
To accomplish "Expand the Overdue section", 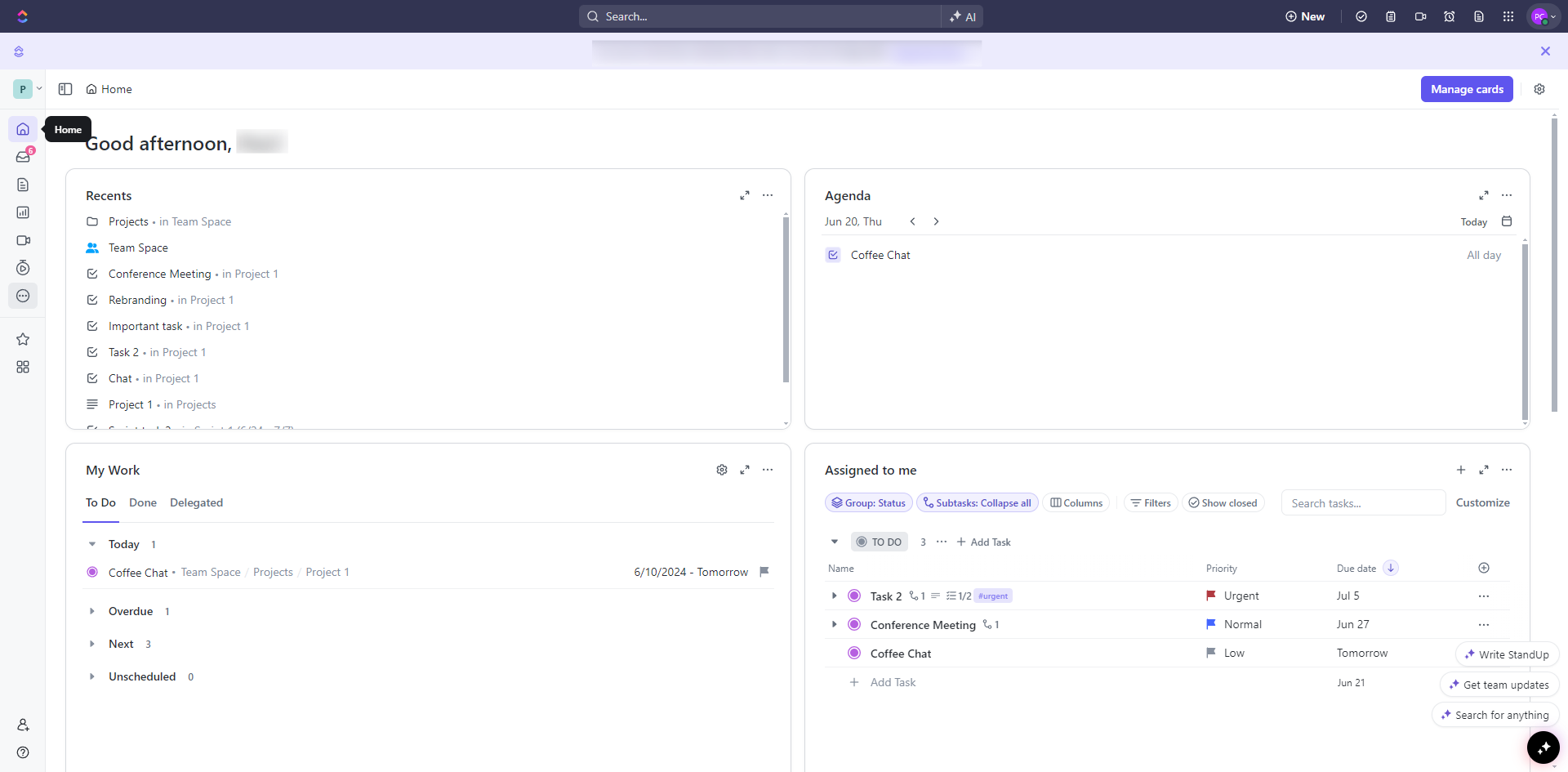I will [92, 611].
